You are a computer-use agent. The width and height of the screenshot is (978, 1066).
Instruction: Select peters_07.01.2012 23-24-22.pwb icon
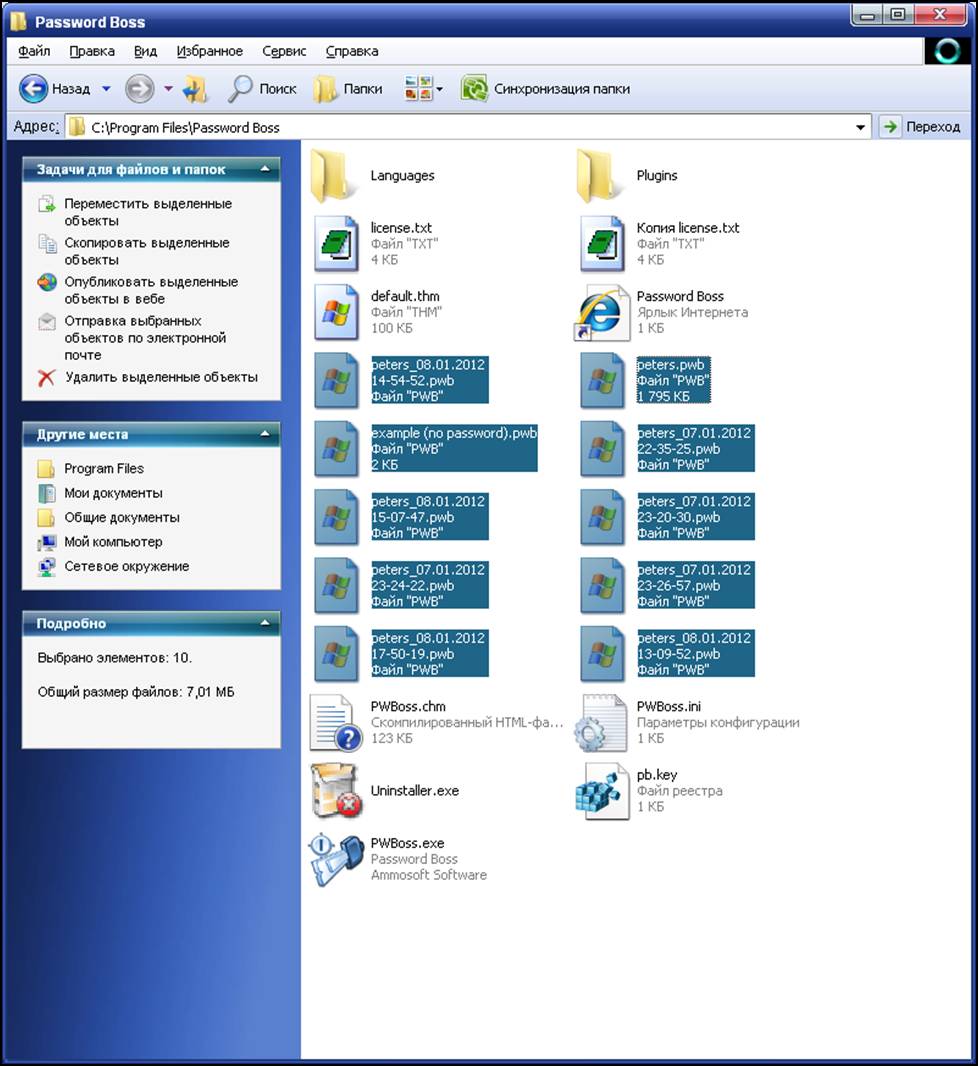coord(336,586)
